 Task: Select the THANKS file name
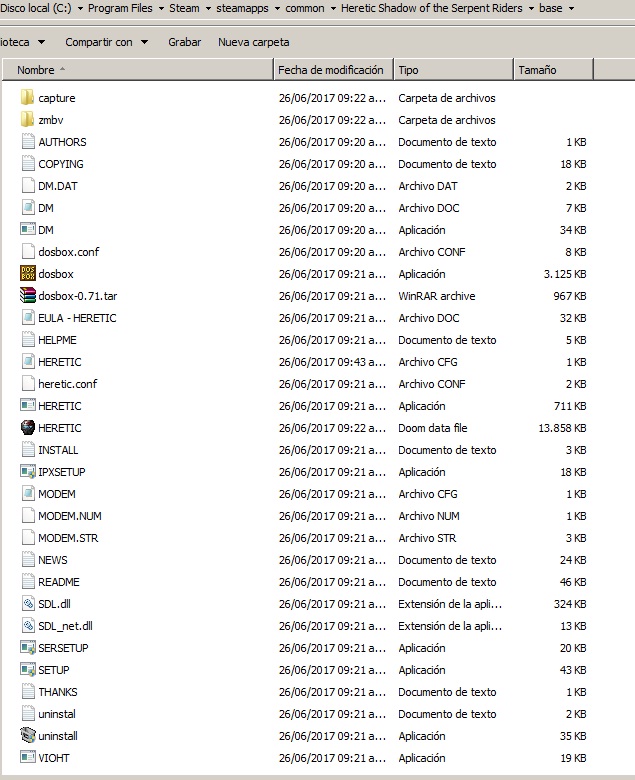[x=58, y=691]
